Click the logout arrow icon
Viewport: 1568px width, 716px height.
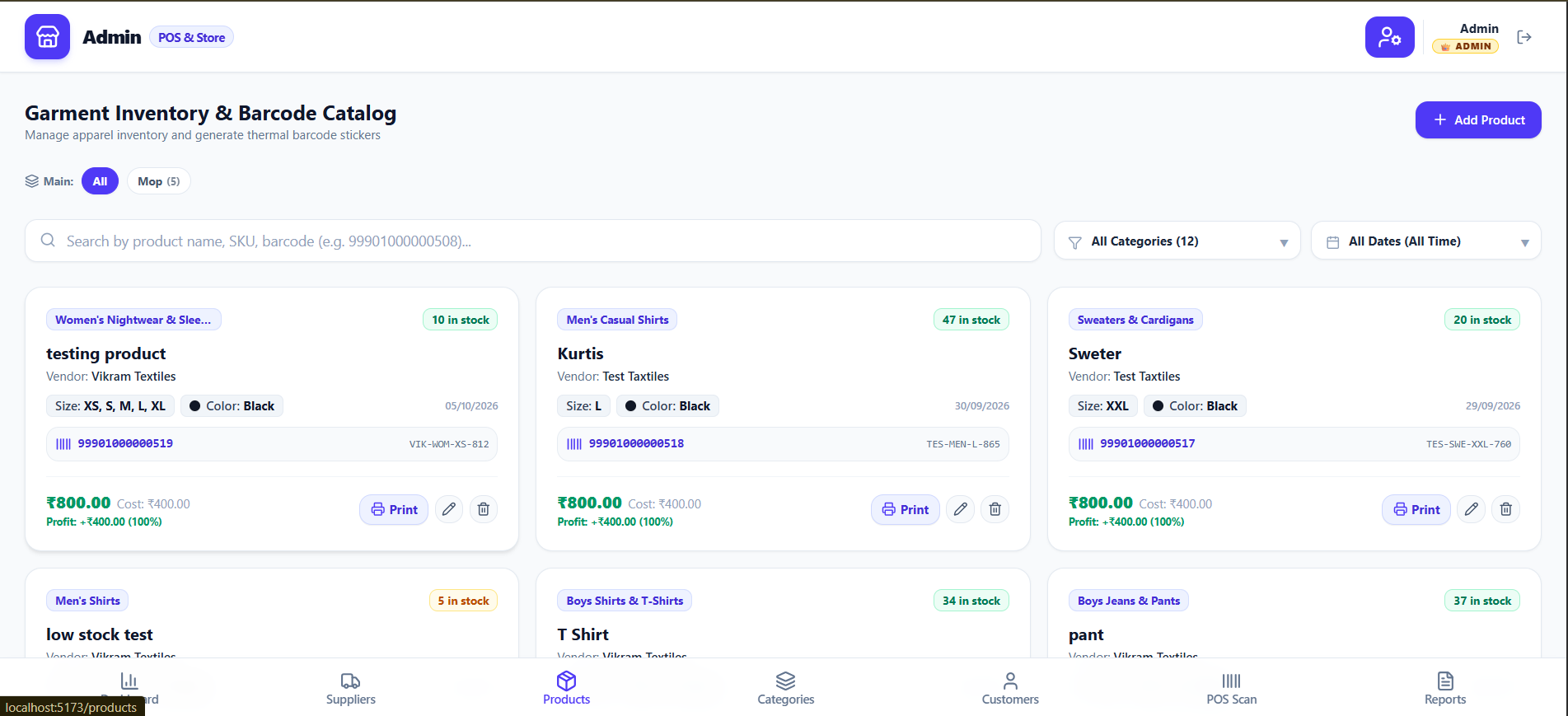tap(1524, 37)
